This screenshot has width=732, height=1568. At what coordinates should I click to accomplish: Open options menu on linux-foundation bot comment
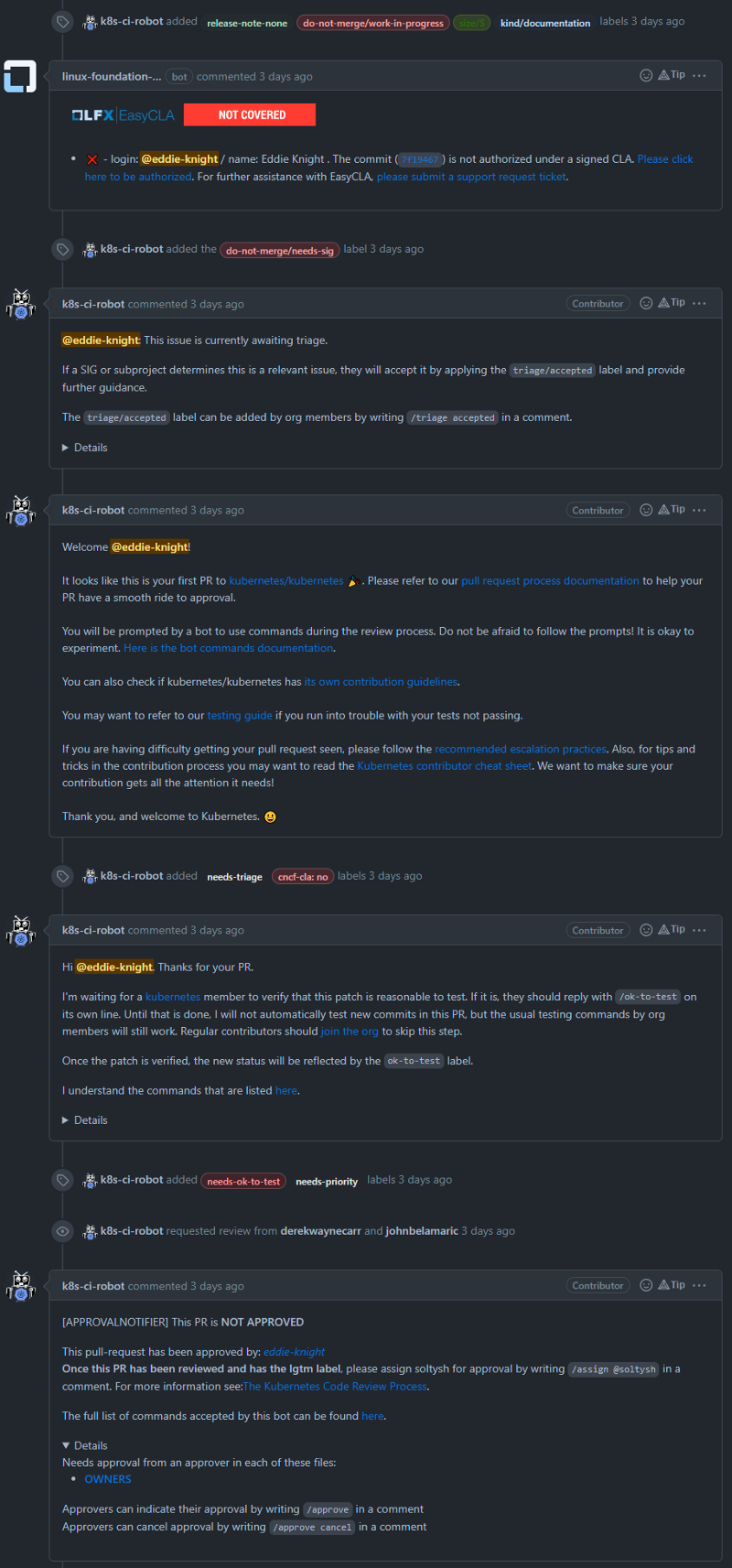pyautogui.click(x=700, y=75)
